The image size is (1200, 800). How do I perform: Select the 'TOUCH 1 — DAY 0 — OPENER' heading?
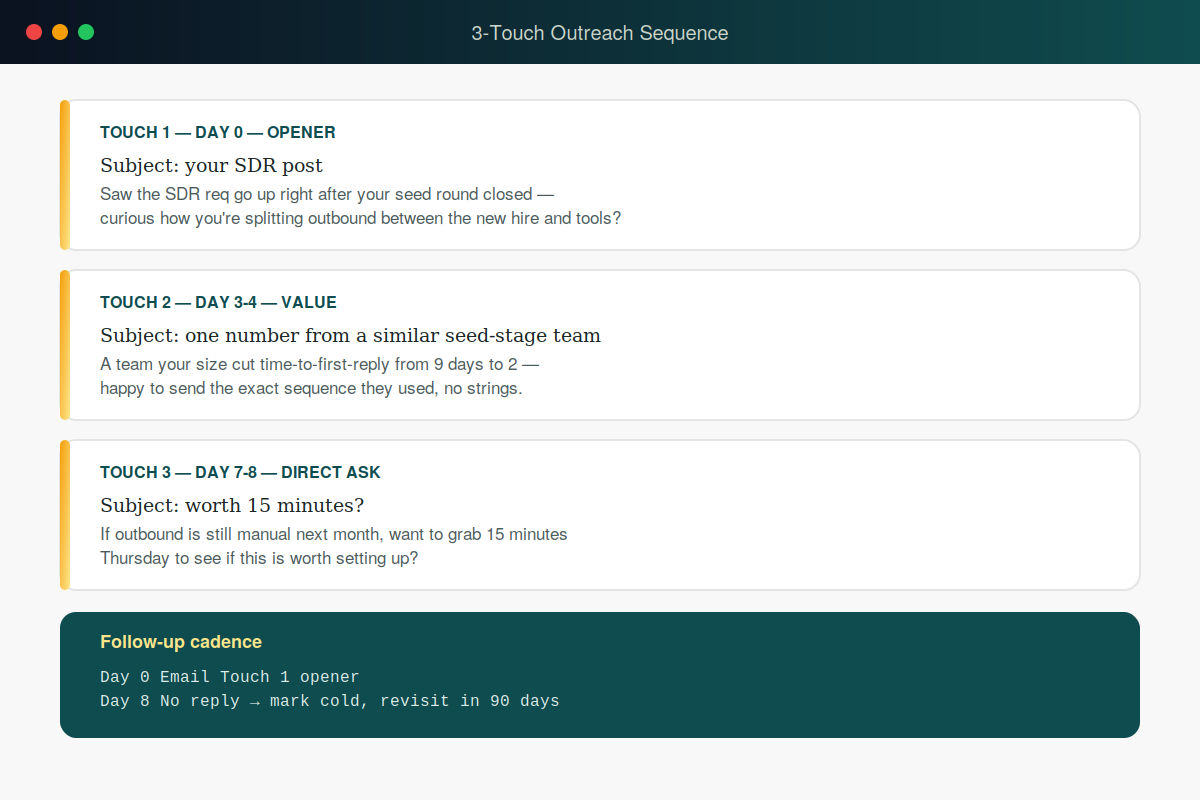(x=218, y=132)
